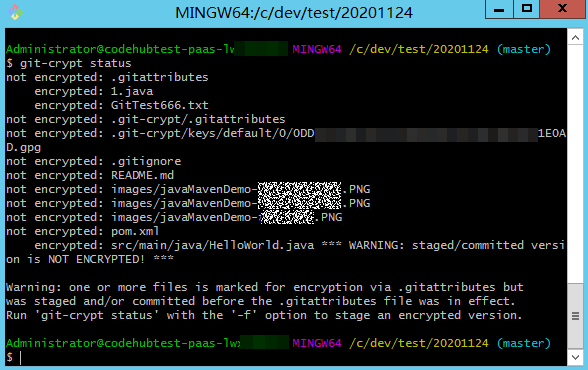Close the MINGW64 terminal window
This screenshot has width=588, height=370.
[562, 9]
